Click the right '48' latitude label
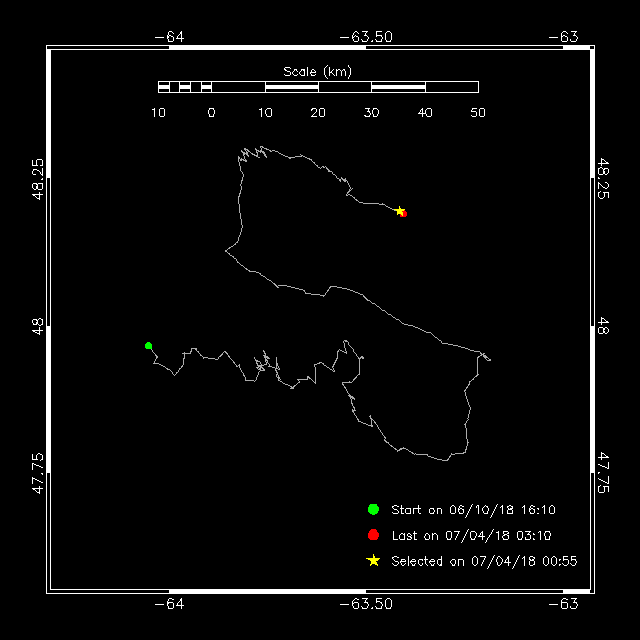This screenshot has width=640, height=640. pyautogui.click(x=603, y=326)
